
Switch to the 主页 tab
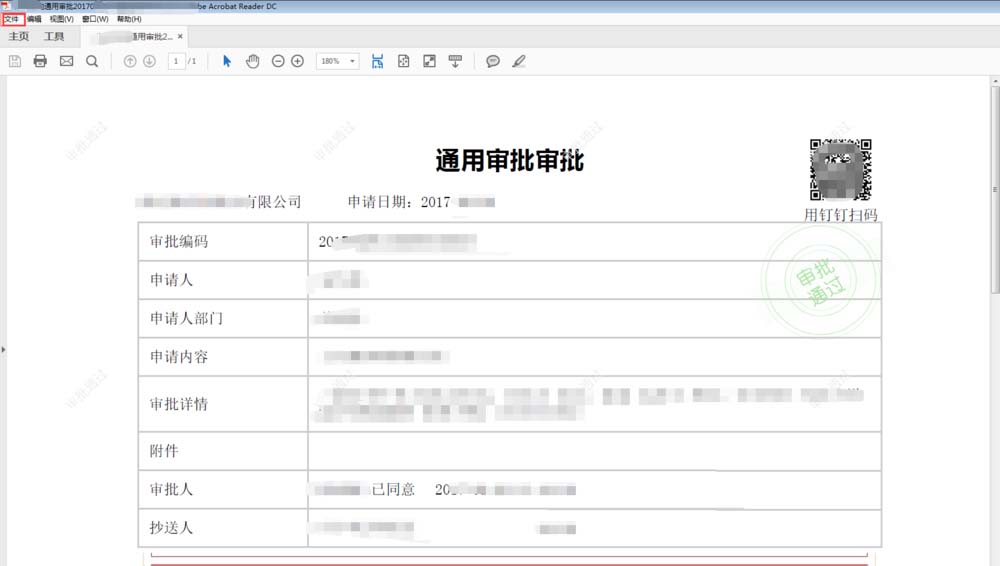pos(18,36)
